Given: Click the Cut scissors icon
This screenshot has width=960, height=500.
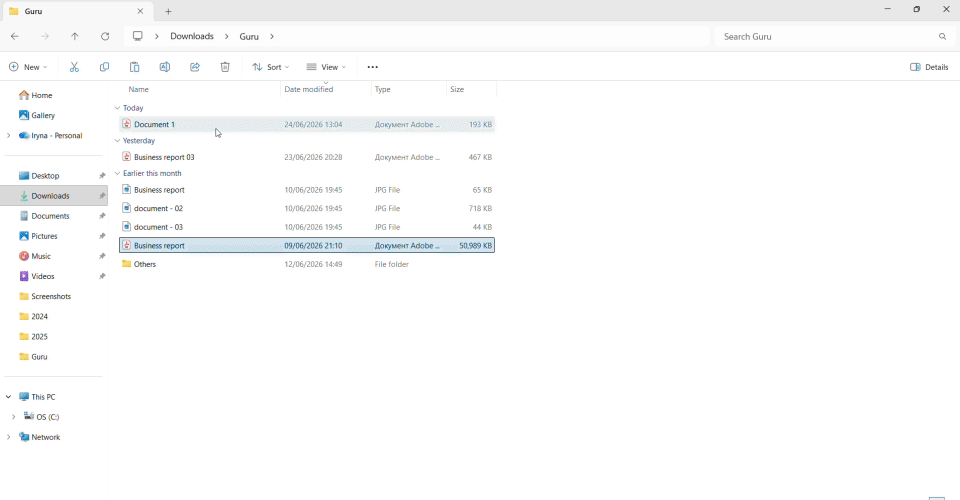Looking at the screenshot, I should (74, 67).
